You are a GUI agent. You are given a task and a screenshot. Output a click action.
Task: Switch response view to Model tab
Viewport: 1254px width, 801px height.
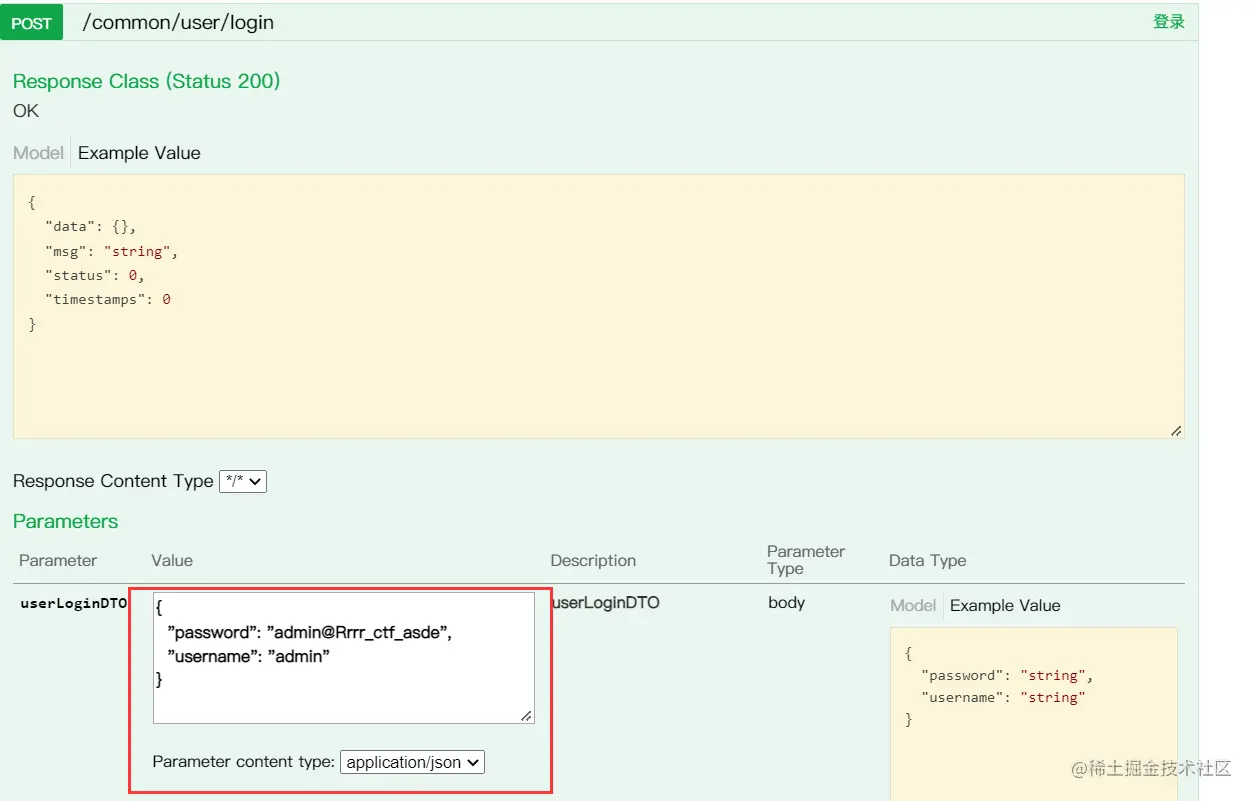tap(38, 153)
